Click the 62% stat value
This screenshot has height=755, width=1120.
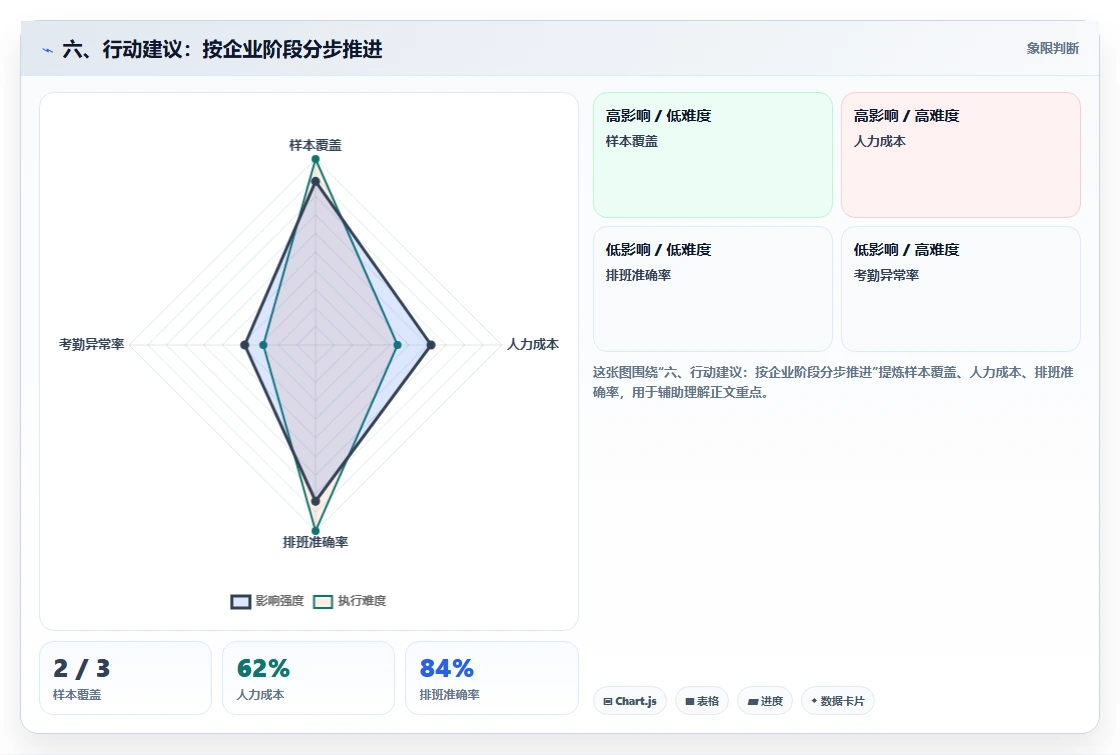click(263, 669)
